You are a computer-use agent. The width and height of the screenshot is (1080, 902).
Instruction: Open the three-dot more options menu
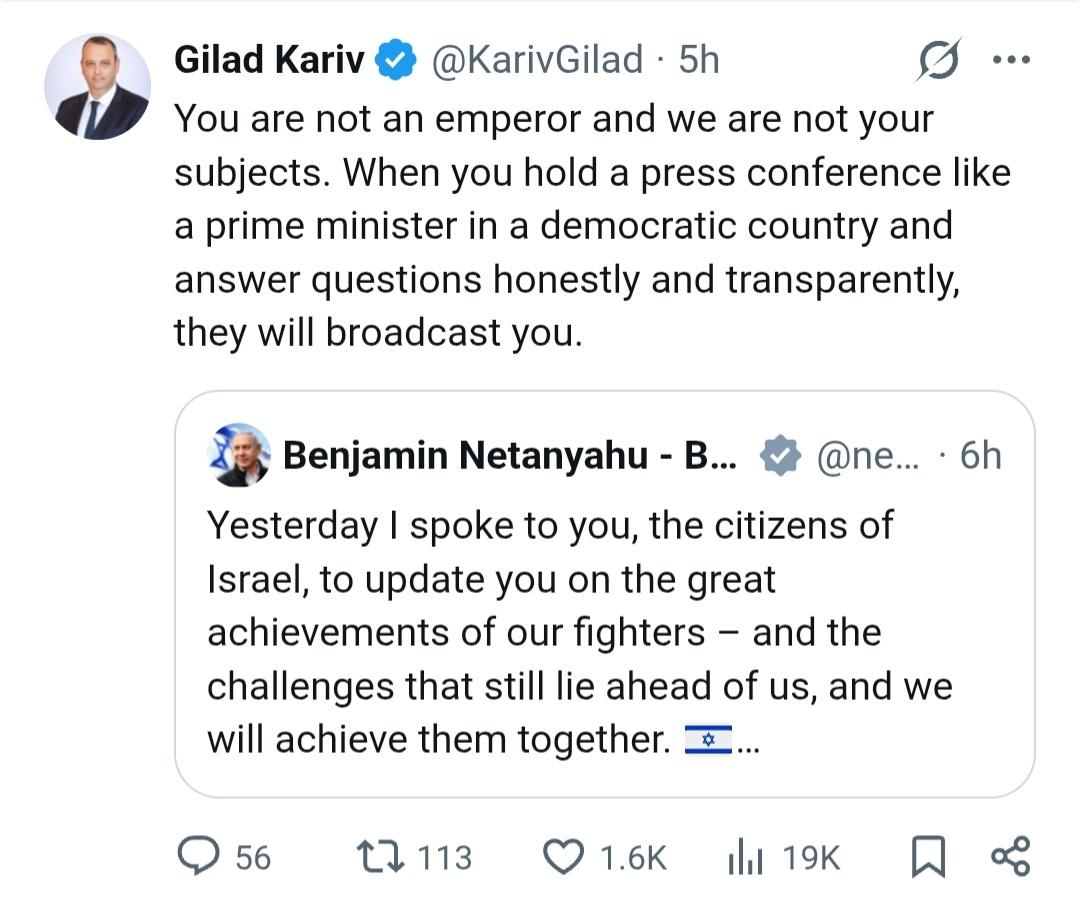[x=1010, y=60]
